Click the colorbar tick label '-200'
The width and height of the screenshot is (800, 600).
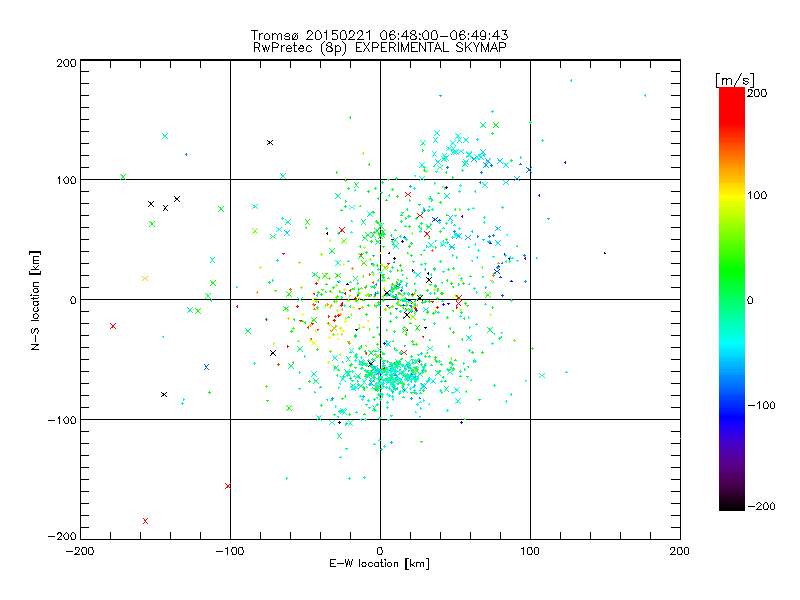pyautogui.click(x=761, y=506)
